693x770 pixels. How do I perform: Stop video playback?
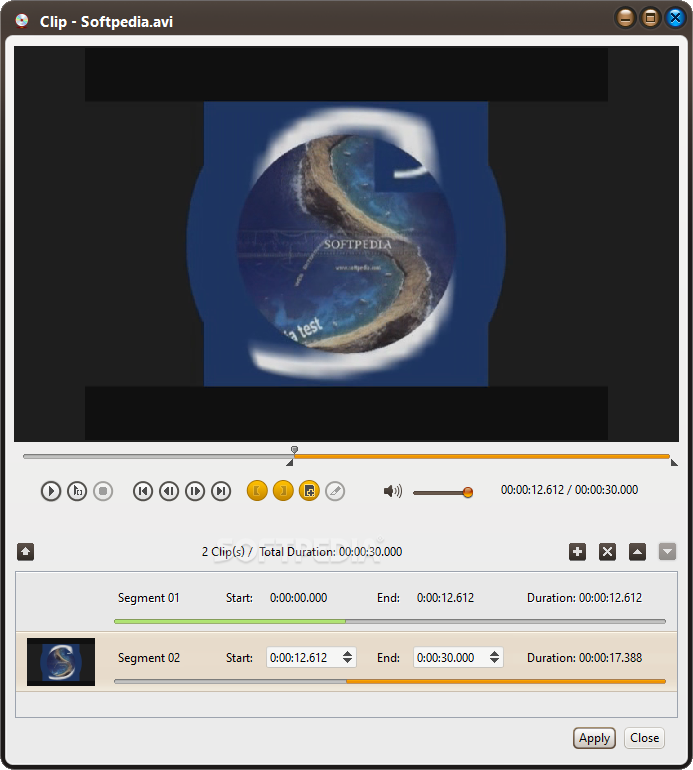(103, 491)
